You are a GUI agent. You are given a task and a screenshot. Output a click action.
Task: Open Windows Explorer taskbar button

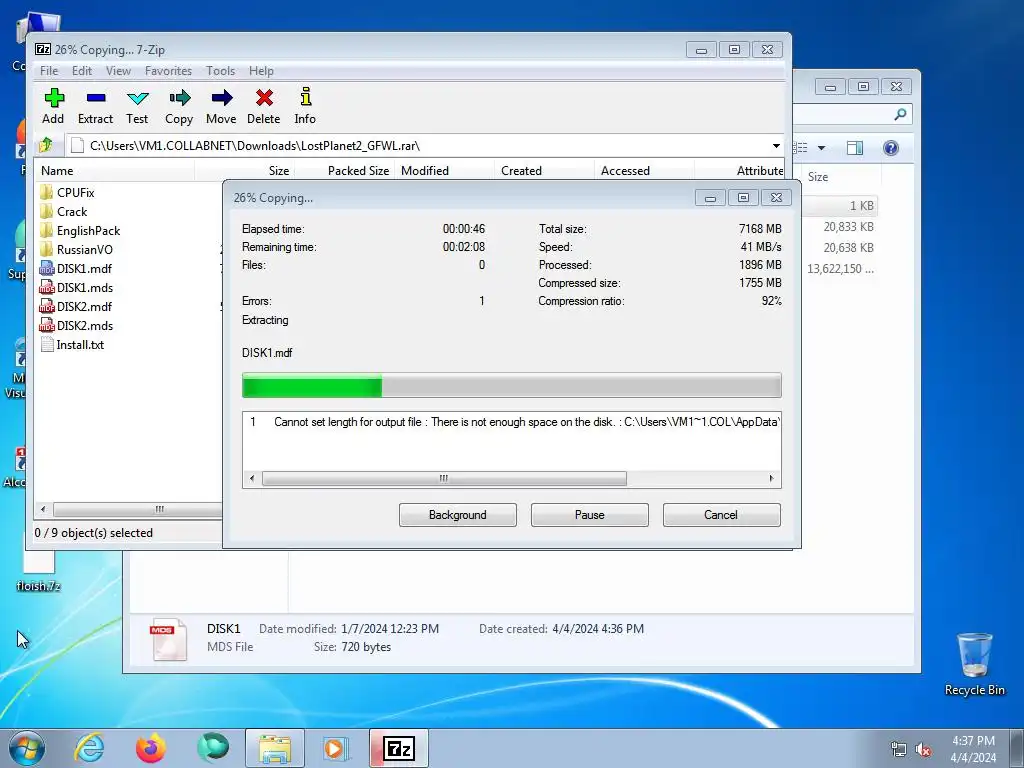[275, 748]
